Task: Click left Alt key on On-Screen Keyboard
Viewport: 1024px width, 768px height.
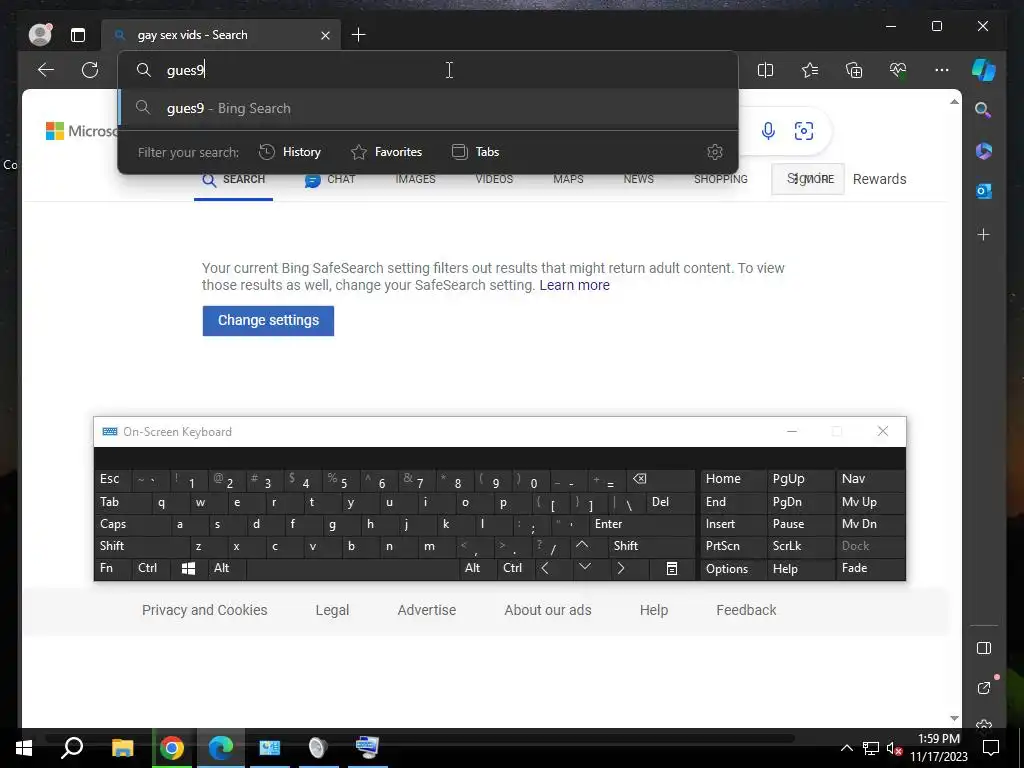Action: [x=227, y=568]
